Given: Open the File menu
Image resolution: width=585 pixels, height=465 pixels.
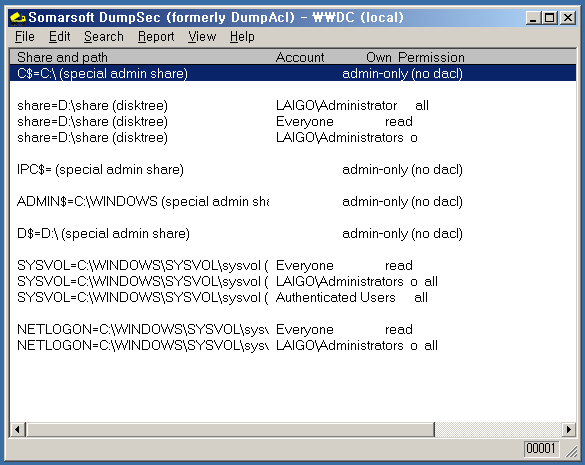Looking at the screenshot, I should (x=25, y=37).
